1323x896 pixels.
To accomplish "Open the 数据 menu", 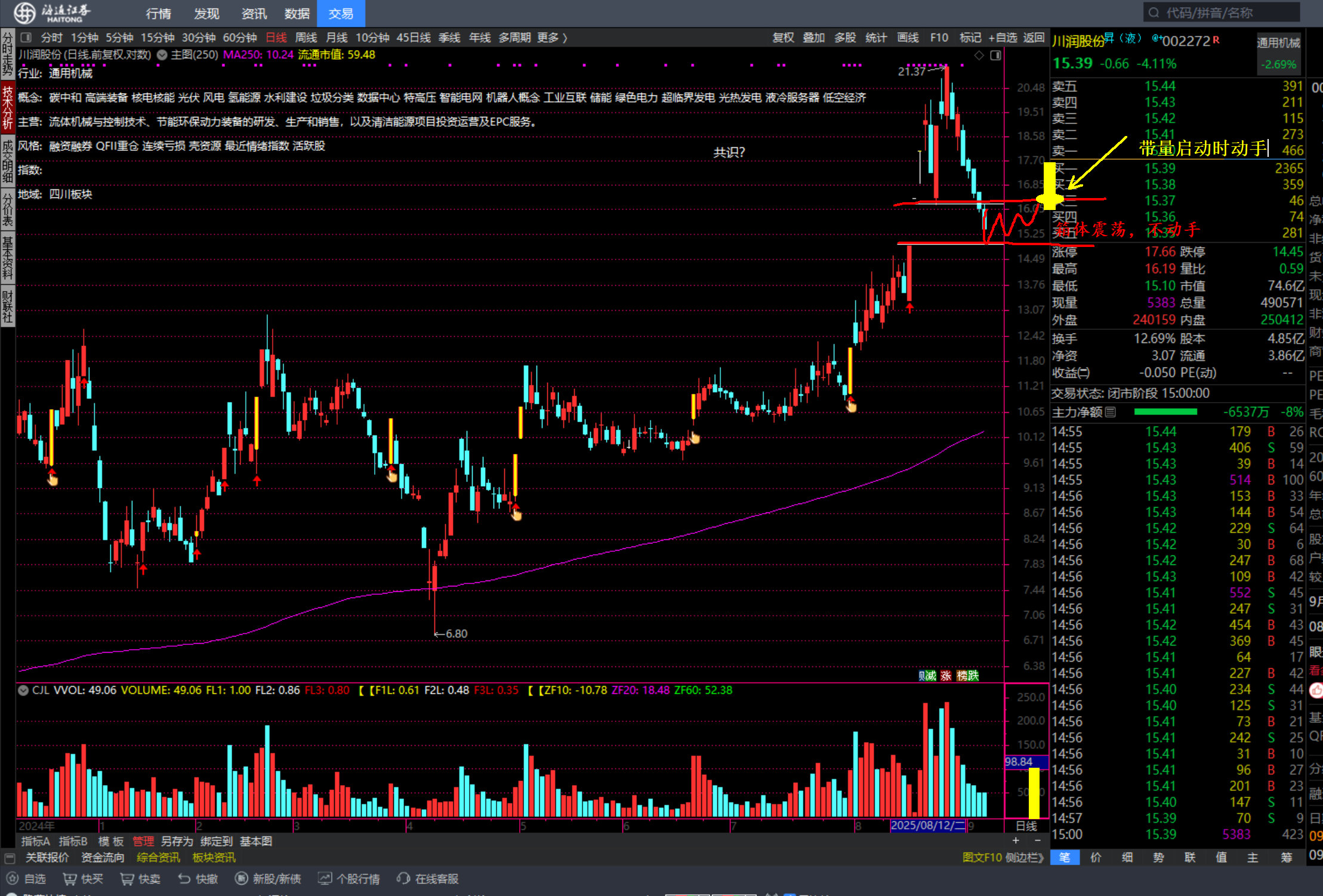I will pyautogui.click(x=297, y=14).
